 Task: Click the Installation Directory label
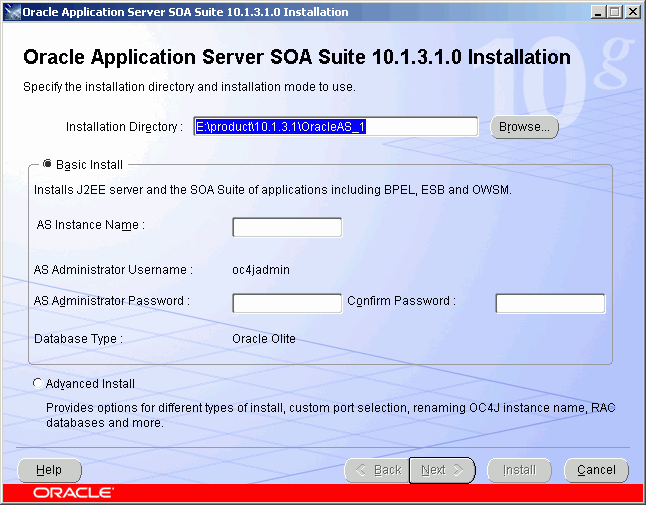tap(124, 127)
